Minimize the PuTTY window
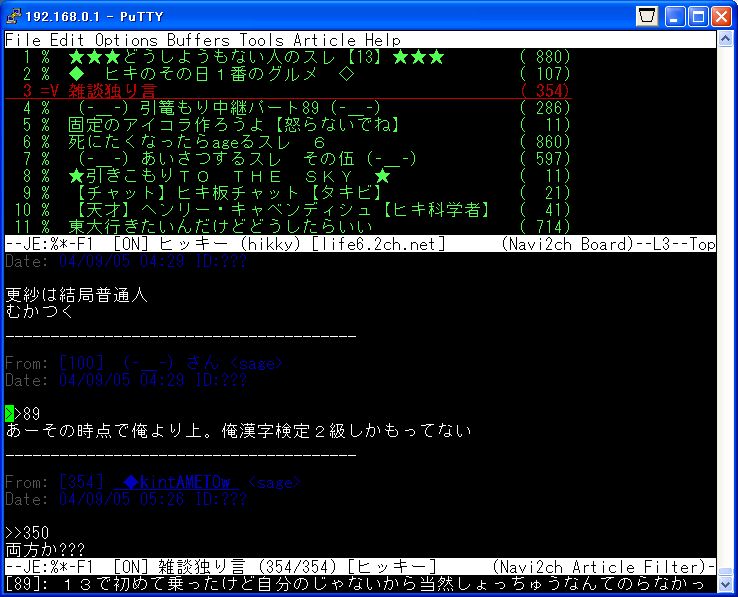Screen dimensions: 738x597 point(676,16)
